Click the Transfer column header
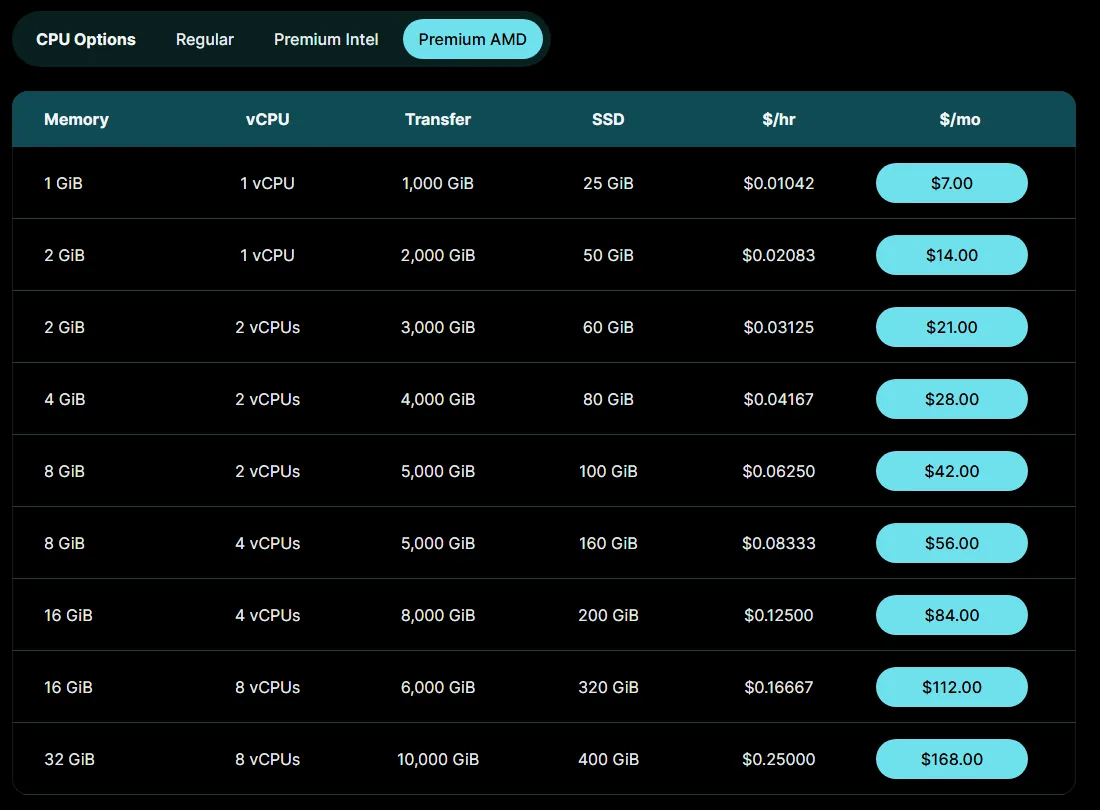 [438, 119]
